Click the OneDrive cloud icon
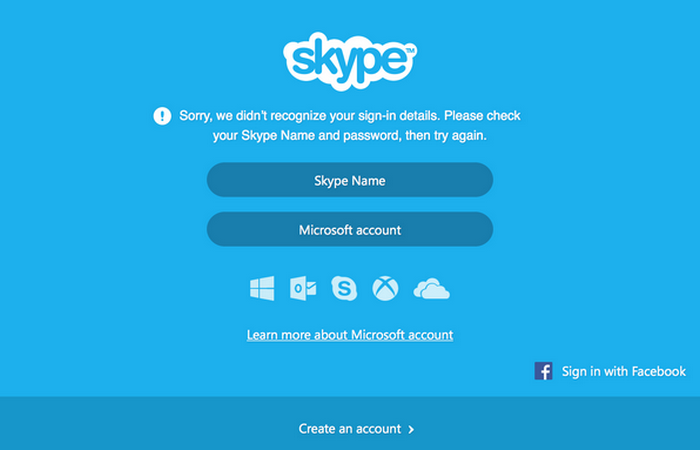Screen dimensions: 700x450 (431, 289)
